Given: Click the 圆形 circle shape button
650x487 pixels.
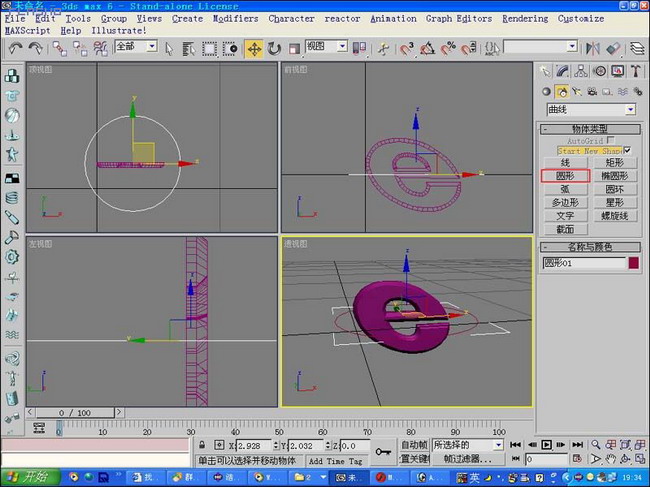Looking at the screenshot, I should [x=565, y=176].
